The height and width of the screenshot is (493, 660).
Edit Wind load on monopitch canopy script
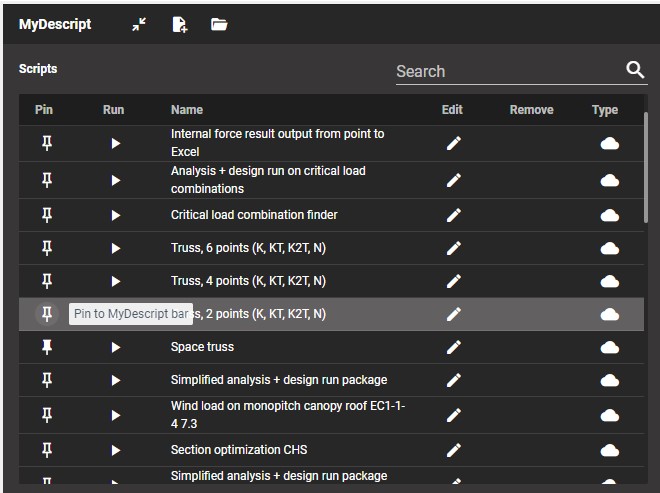[x=453, y=415]
